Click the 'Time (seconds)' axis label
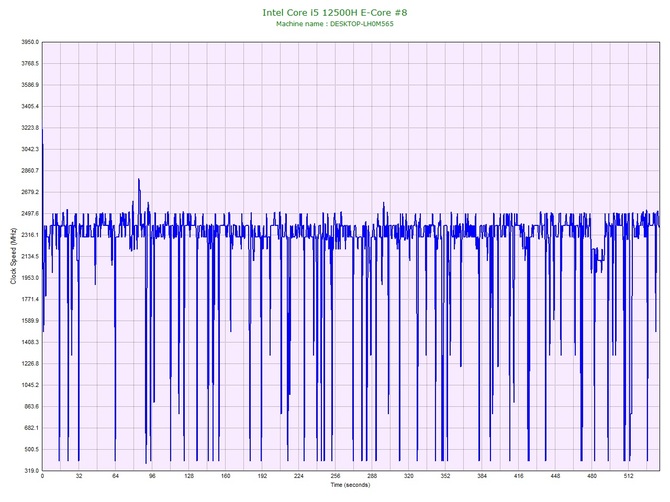670x502 pixels. coord(350,485)
